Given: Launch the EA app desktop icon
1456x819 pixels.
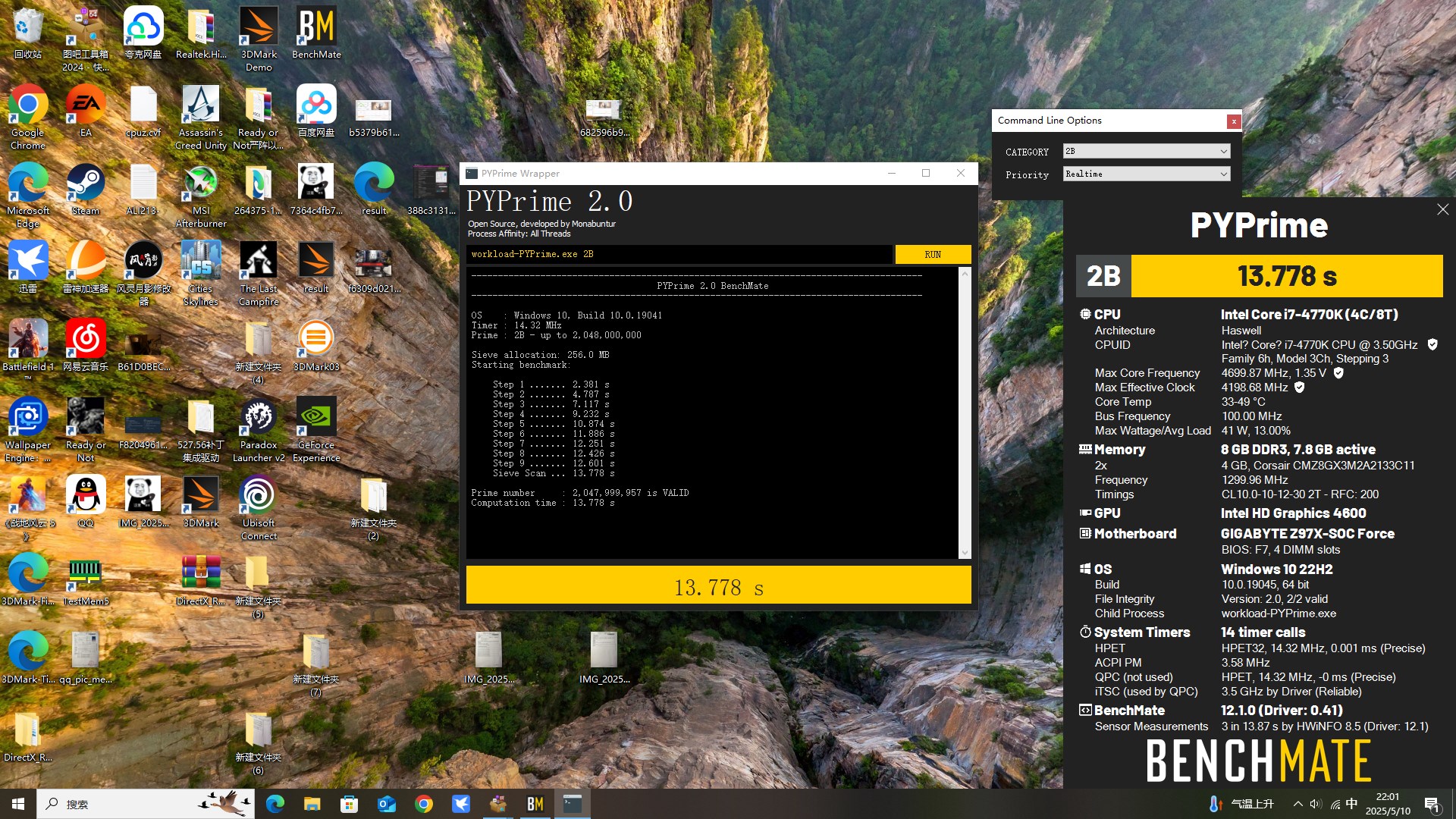Looking at the screenshot, I should 86,111.
